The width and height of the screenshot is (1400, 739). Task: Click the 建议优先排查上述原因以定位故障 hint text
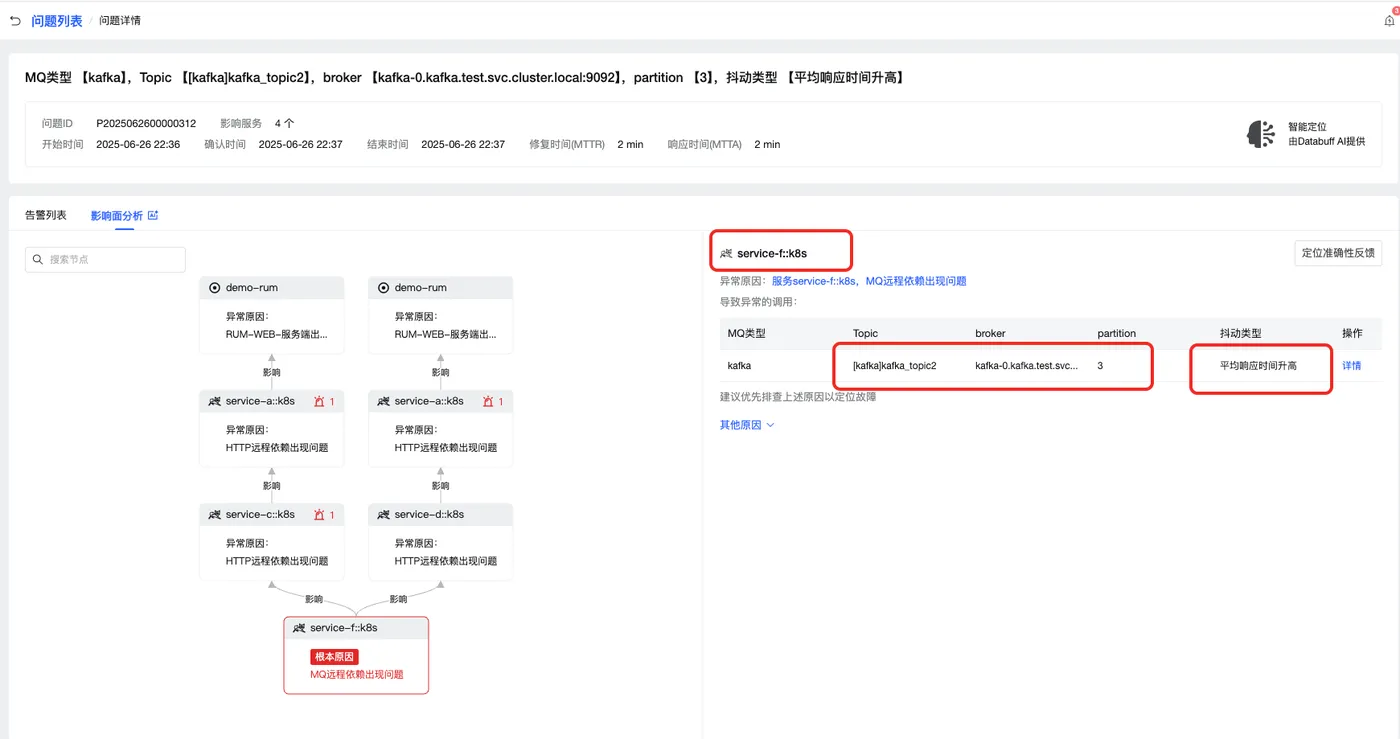(799, 397)
